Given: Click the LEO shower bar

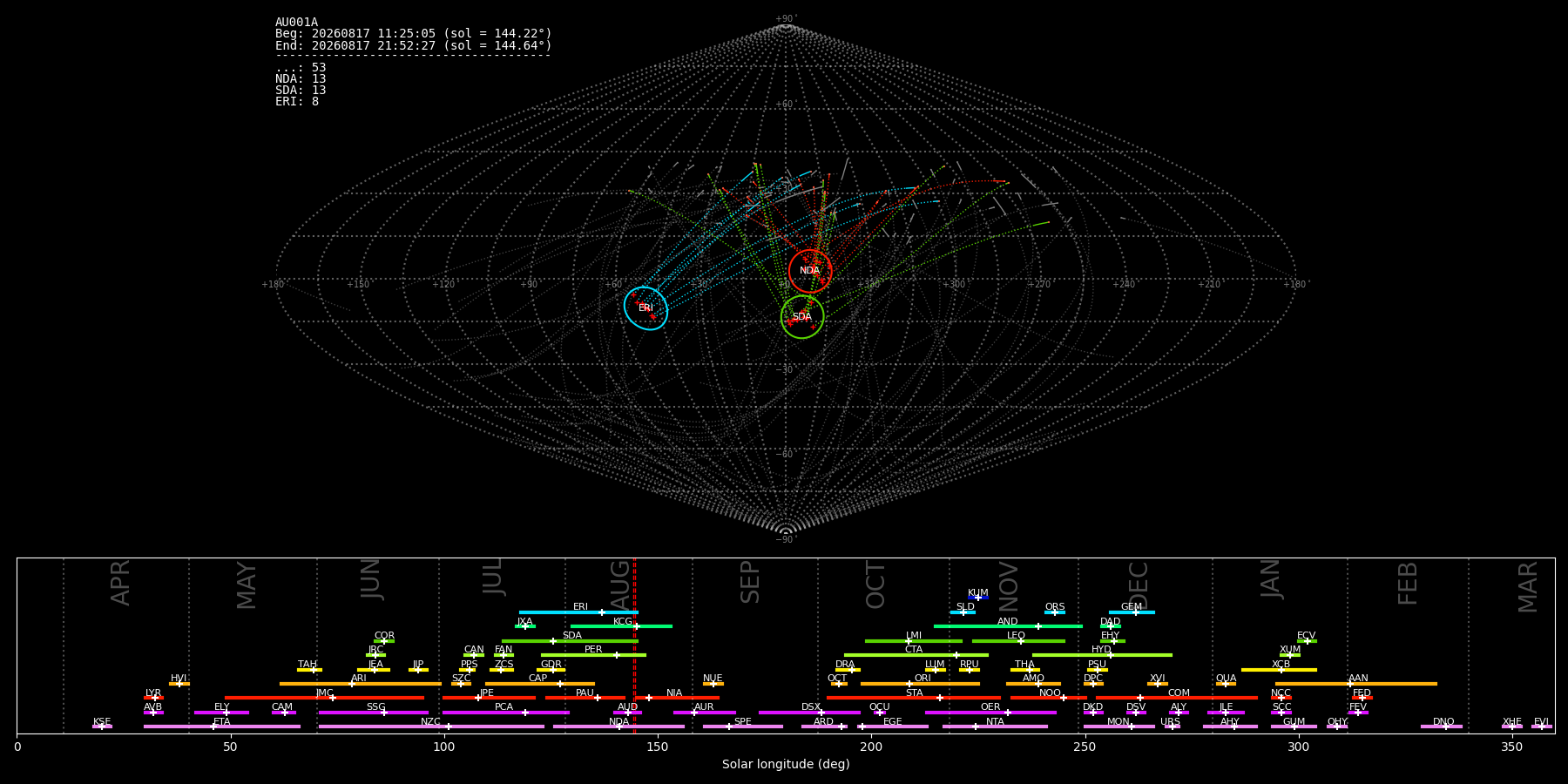Looking at the screenshot, I should pos(1018,641).
